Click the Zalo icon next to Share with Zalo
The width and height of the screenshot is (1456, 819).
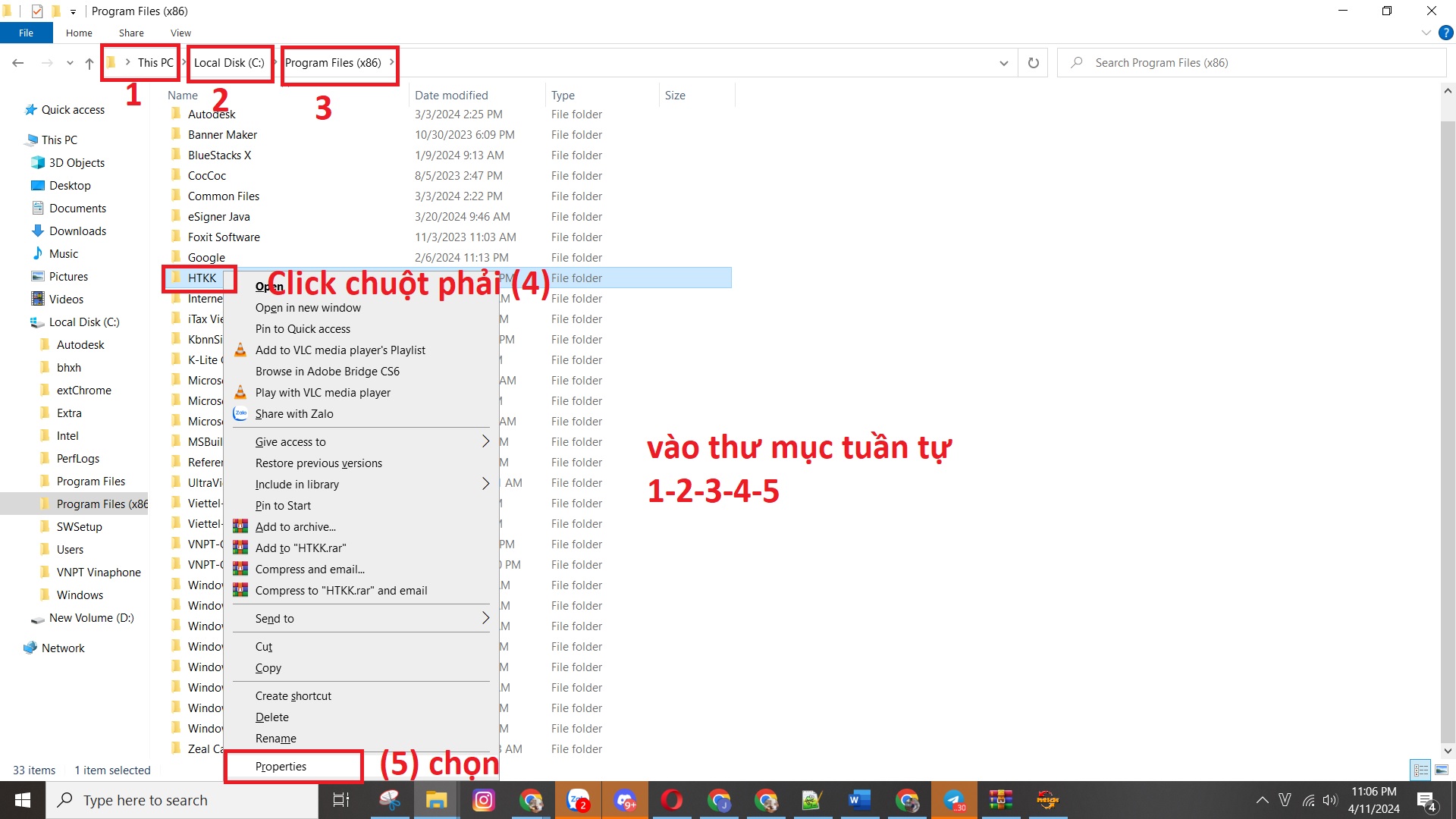[240, 413]
